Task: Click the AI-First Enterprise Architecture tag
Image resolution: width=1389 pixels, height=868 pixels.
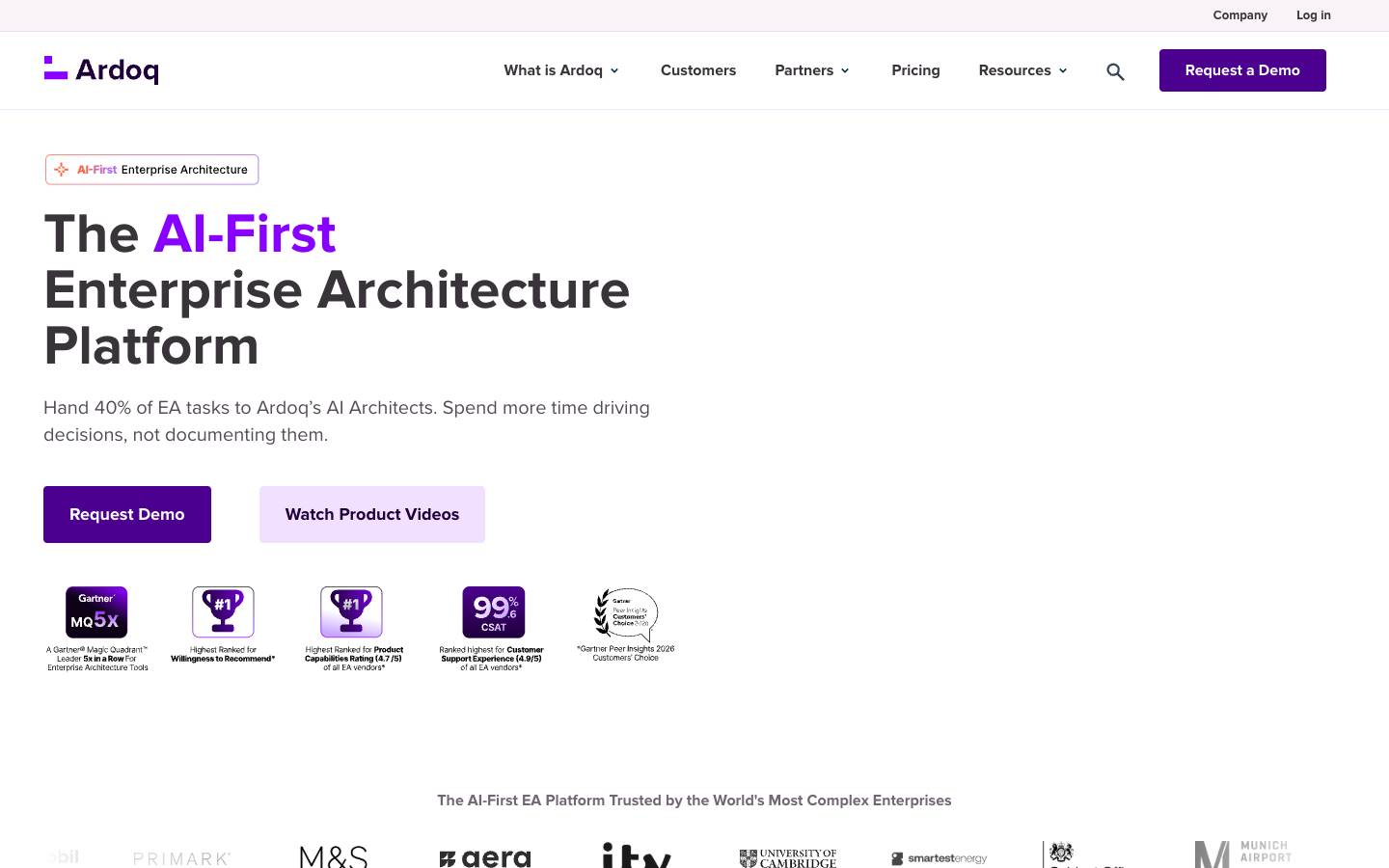Action: [152, 170]
